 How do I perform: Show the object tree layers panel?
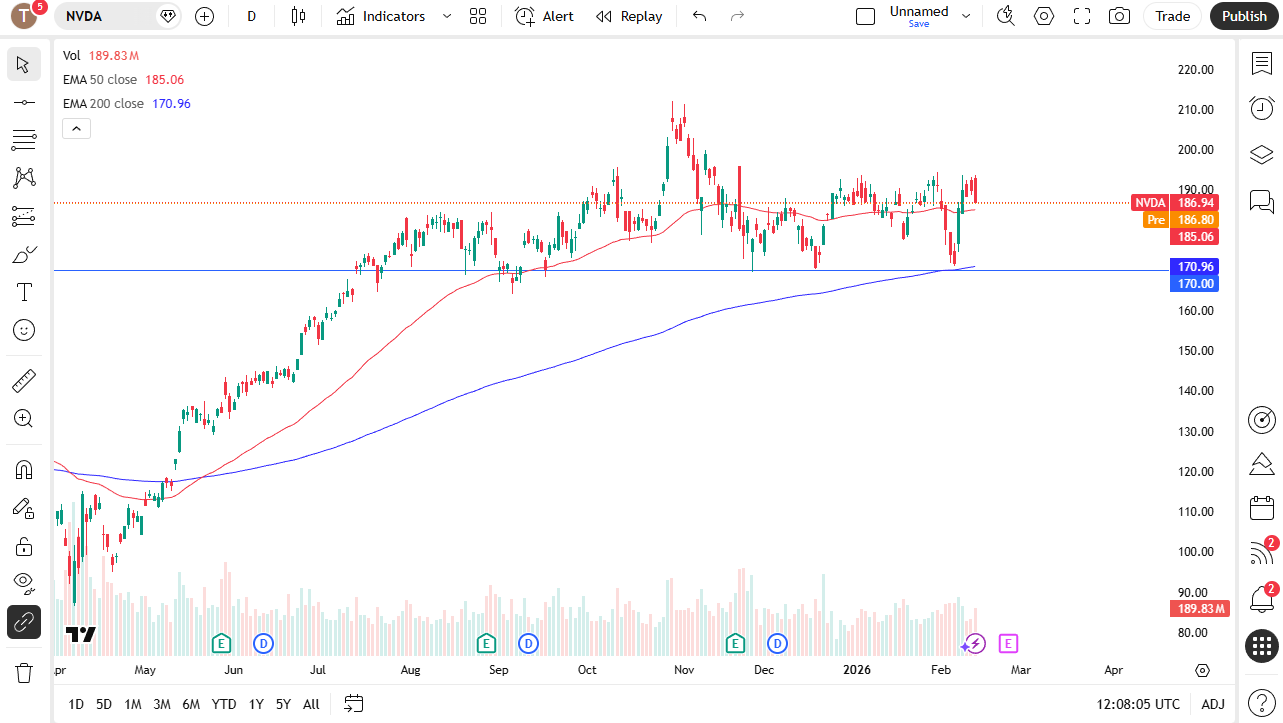click(x=1262, y=155)
